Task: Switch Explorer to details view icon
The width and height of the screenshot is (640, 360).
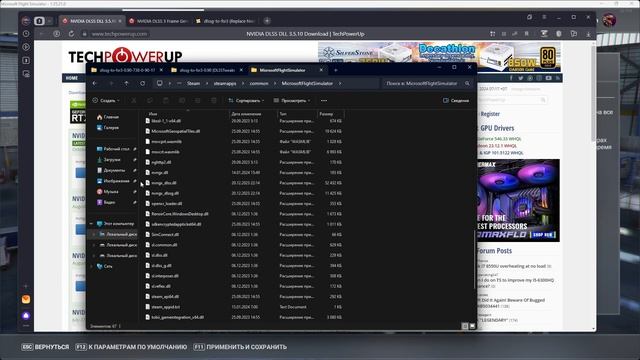Action: tap(464, 326)
